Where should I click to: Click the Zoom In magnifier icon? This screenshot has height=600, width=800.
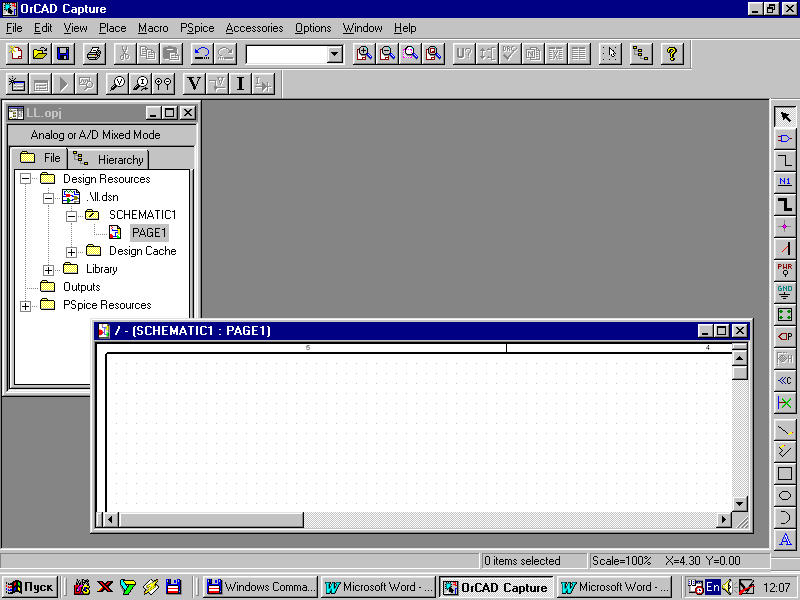tap(364, 54)
